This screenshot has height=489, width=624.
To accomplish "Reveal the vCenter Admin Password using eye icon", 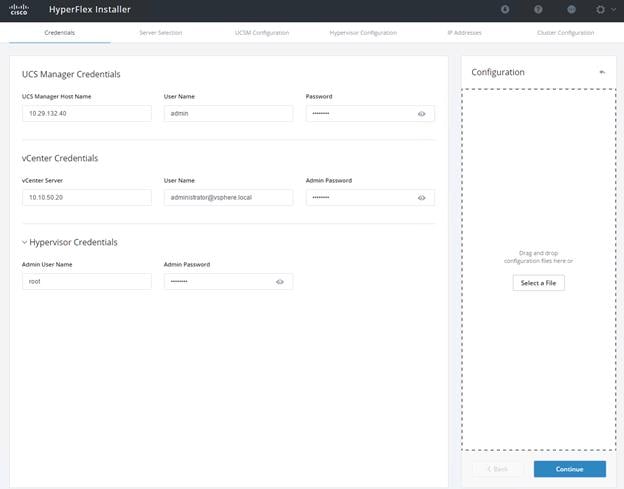I will click(x=421, y=198).
